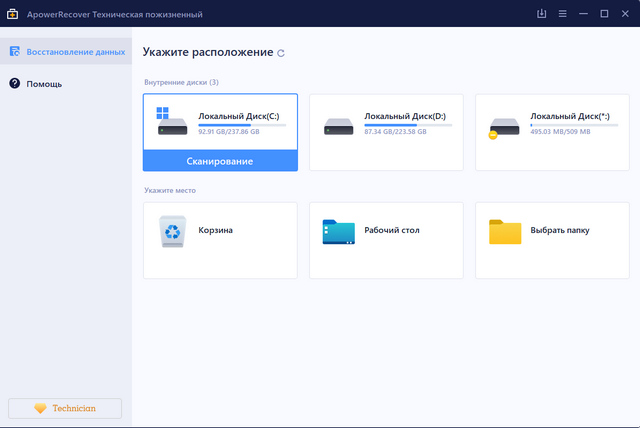640x428 pixels.
Task: Minimize the ApowerRecover window
Action: tap(583, 13)
